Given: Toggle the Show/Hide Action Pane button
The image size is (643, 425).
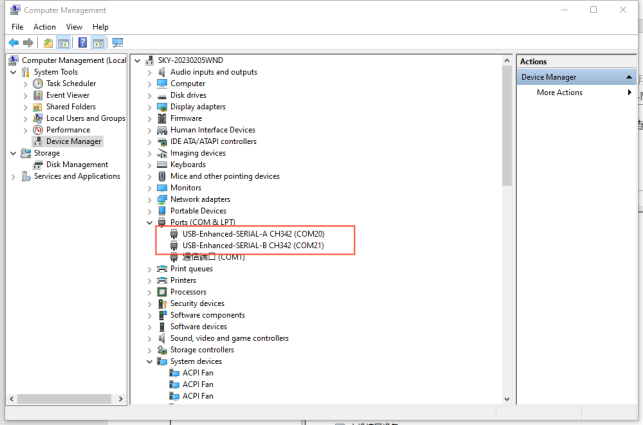Looking at the screenshot, I should point(99,43).
